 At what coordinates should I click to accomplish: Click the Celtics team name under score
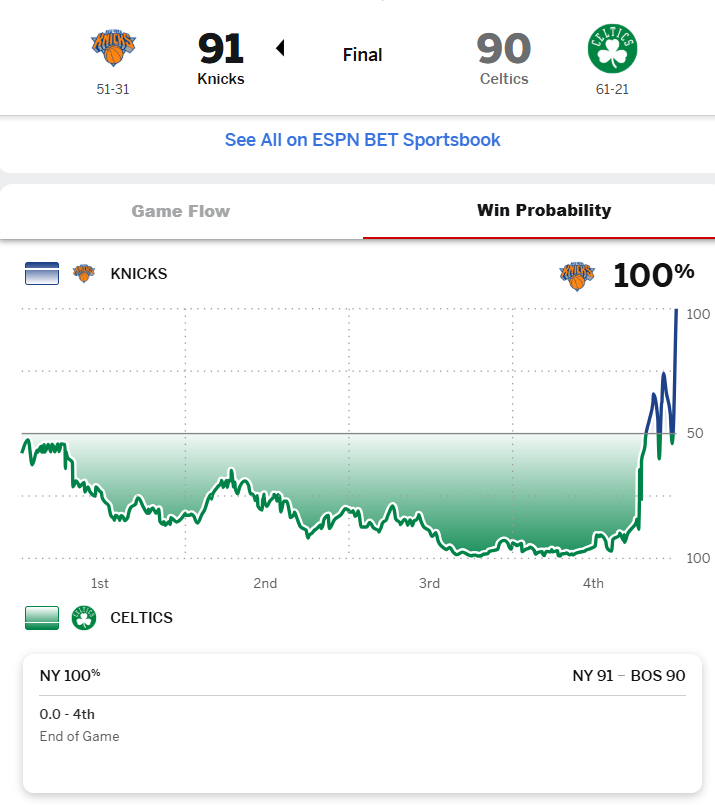(504, 79)
